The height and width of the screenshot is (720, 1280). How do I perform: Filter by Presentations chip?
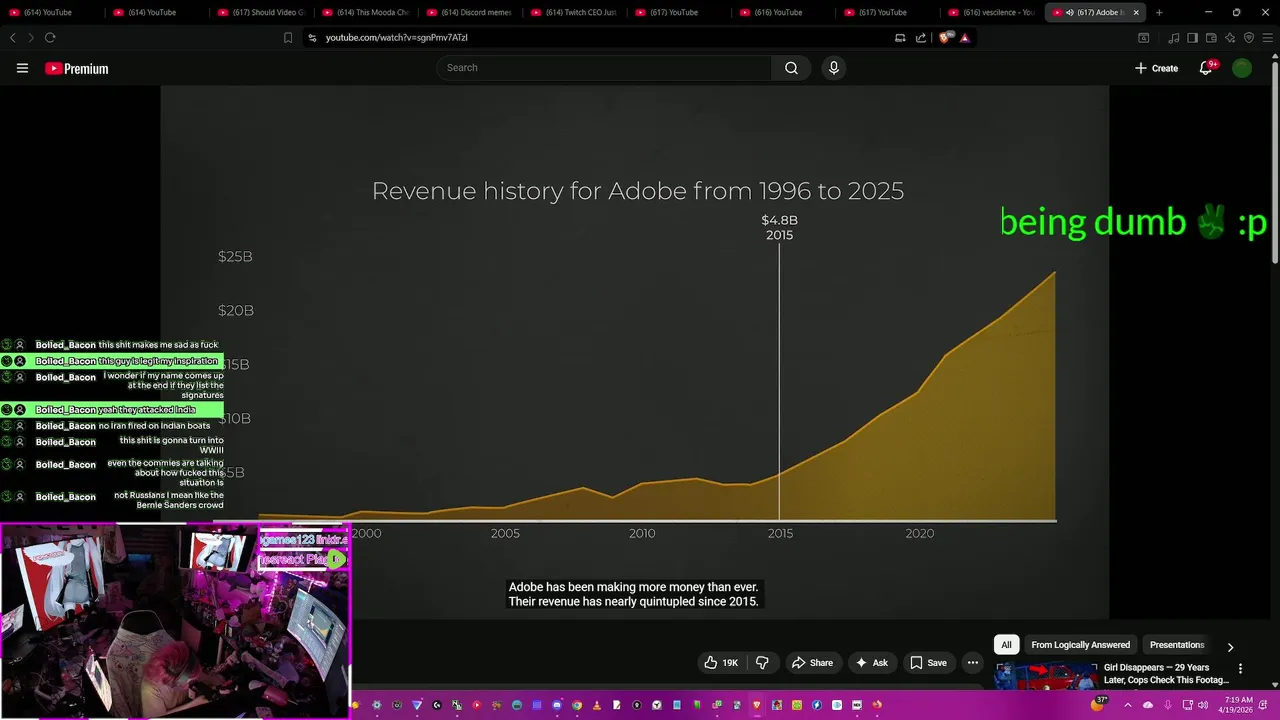(x=1177, y=645)
